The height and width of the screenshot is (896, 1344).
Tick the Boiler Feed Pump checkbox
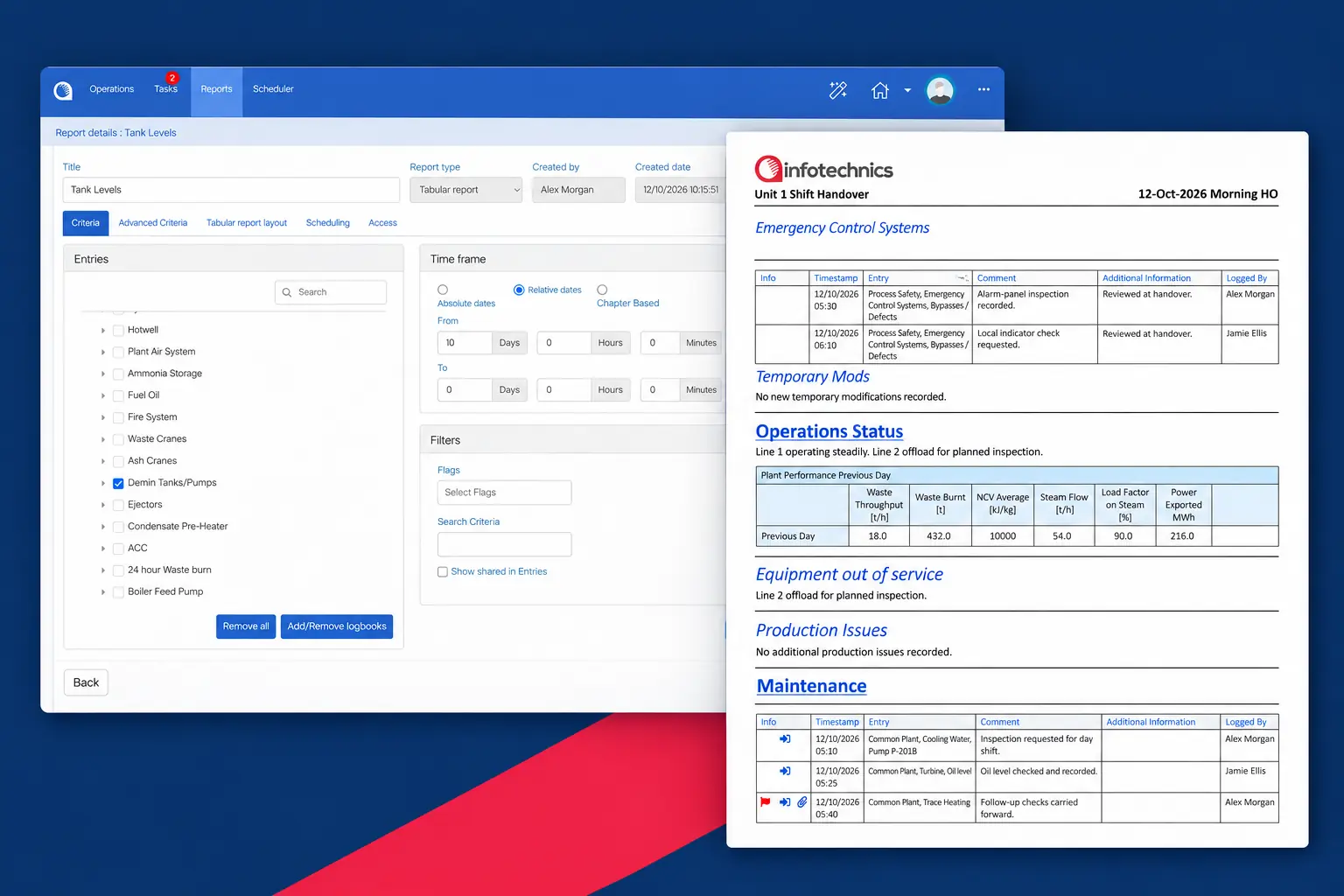point(118,592)
